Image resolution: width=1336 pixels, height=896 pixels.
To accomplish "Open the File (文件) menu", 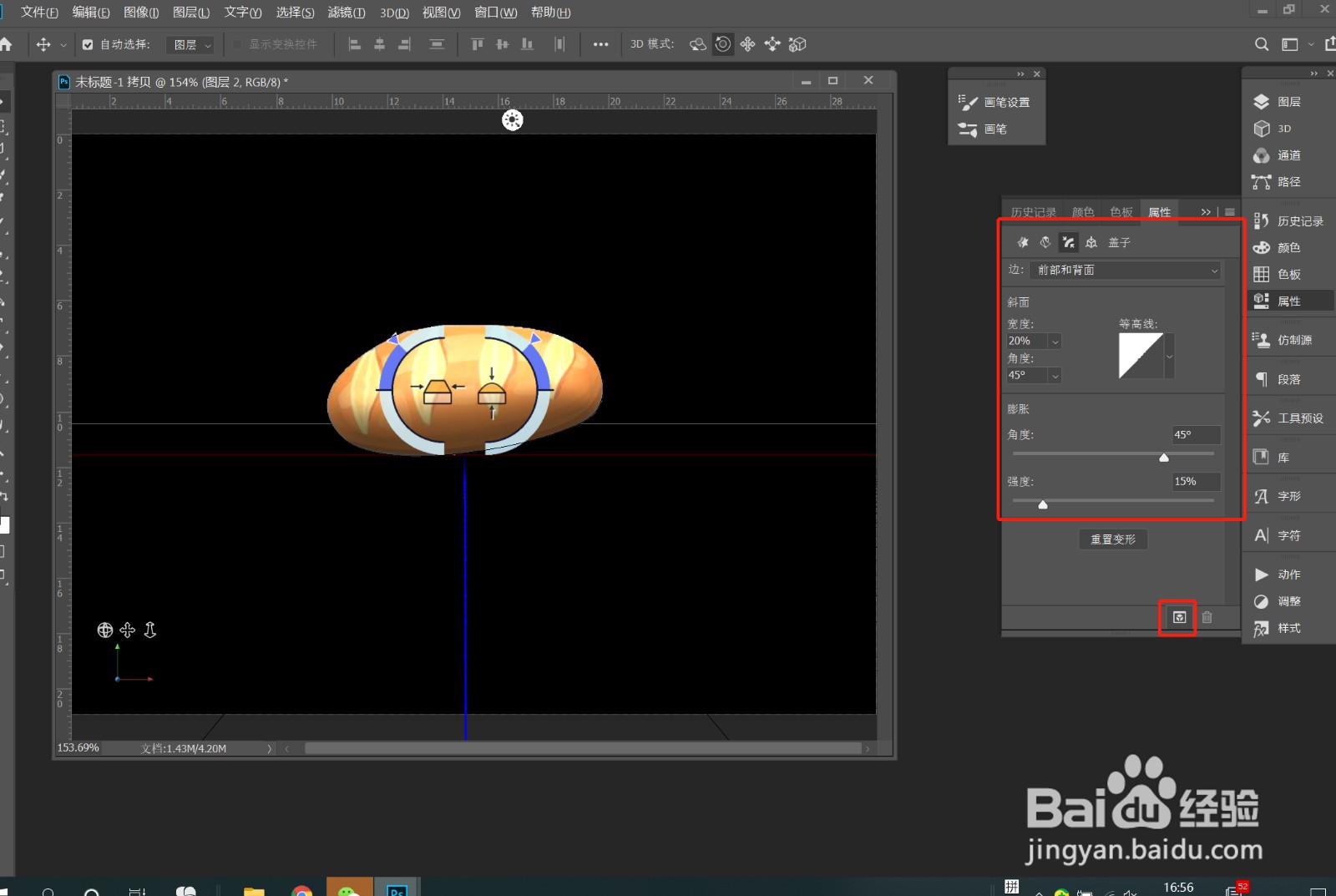I will coord(39,13).
